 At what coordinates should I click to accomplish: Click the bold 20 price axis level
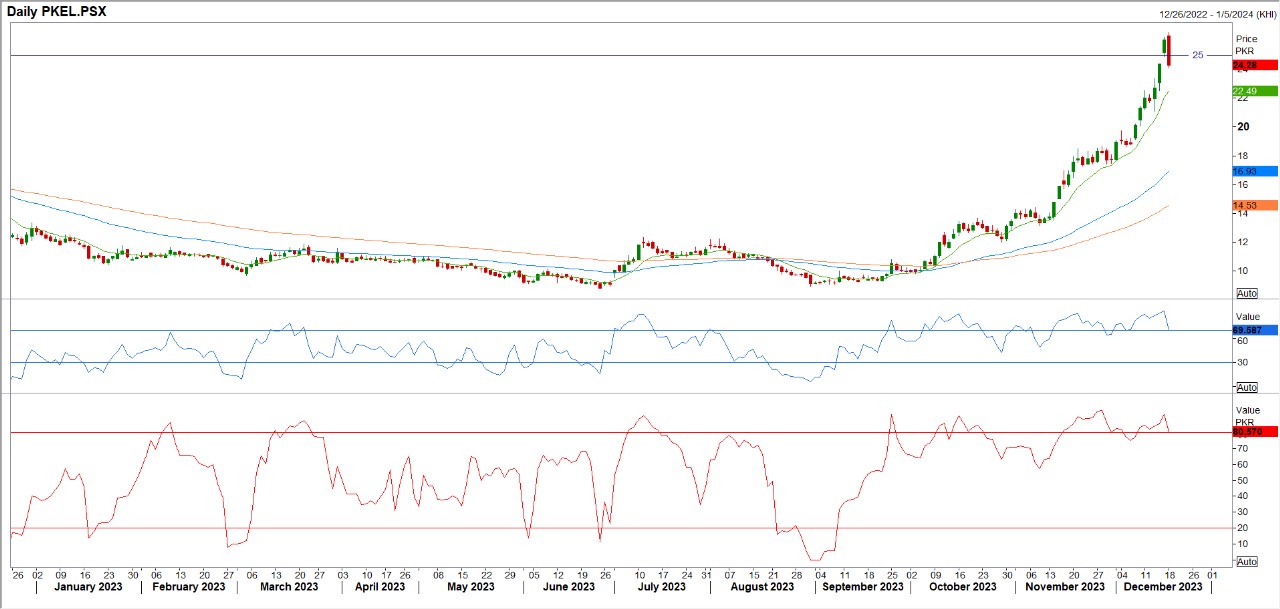(x=1243, y=126)
